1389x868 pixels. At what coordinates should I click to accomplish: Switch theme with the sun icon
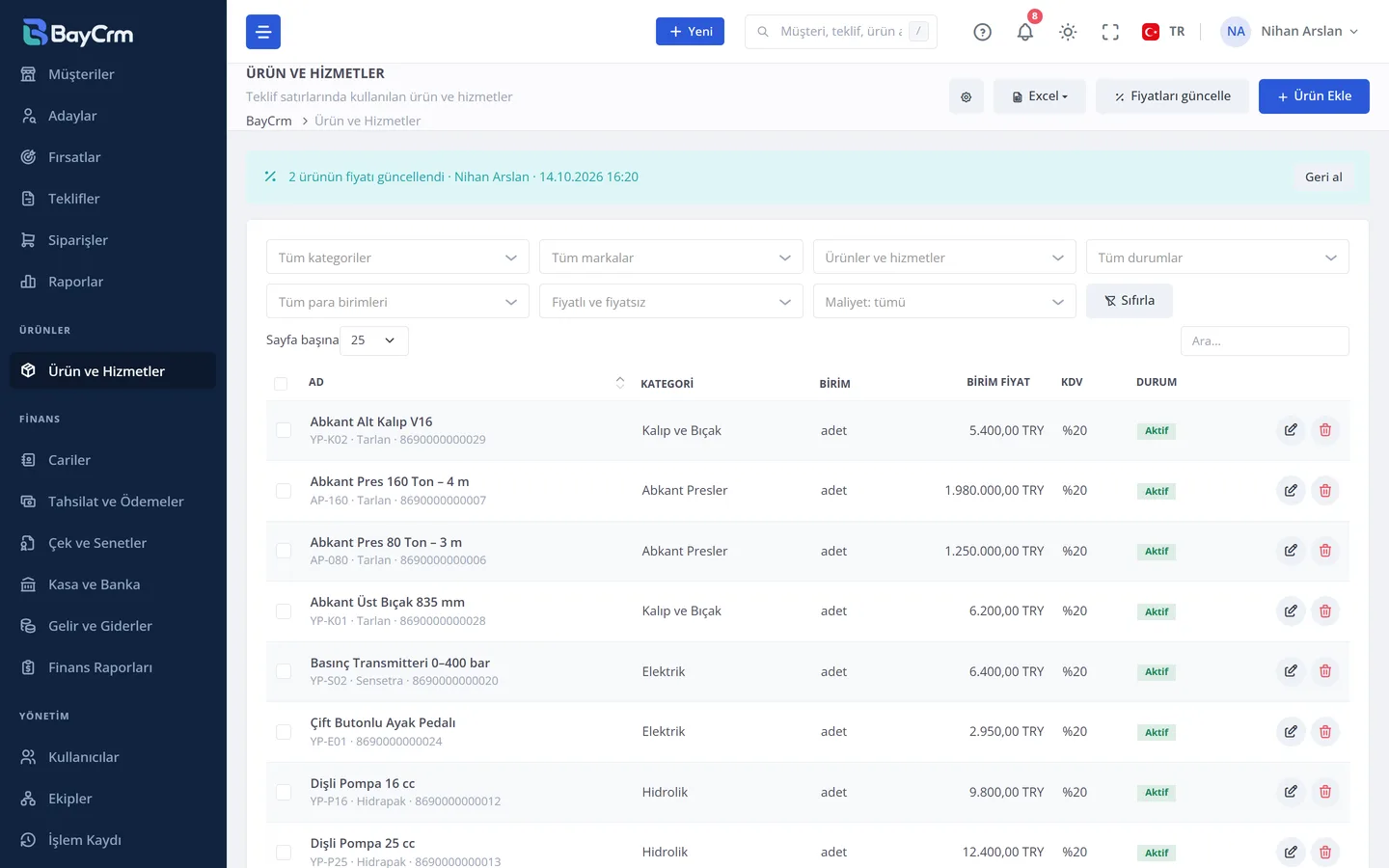point(1068,32)
